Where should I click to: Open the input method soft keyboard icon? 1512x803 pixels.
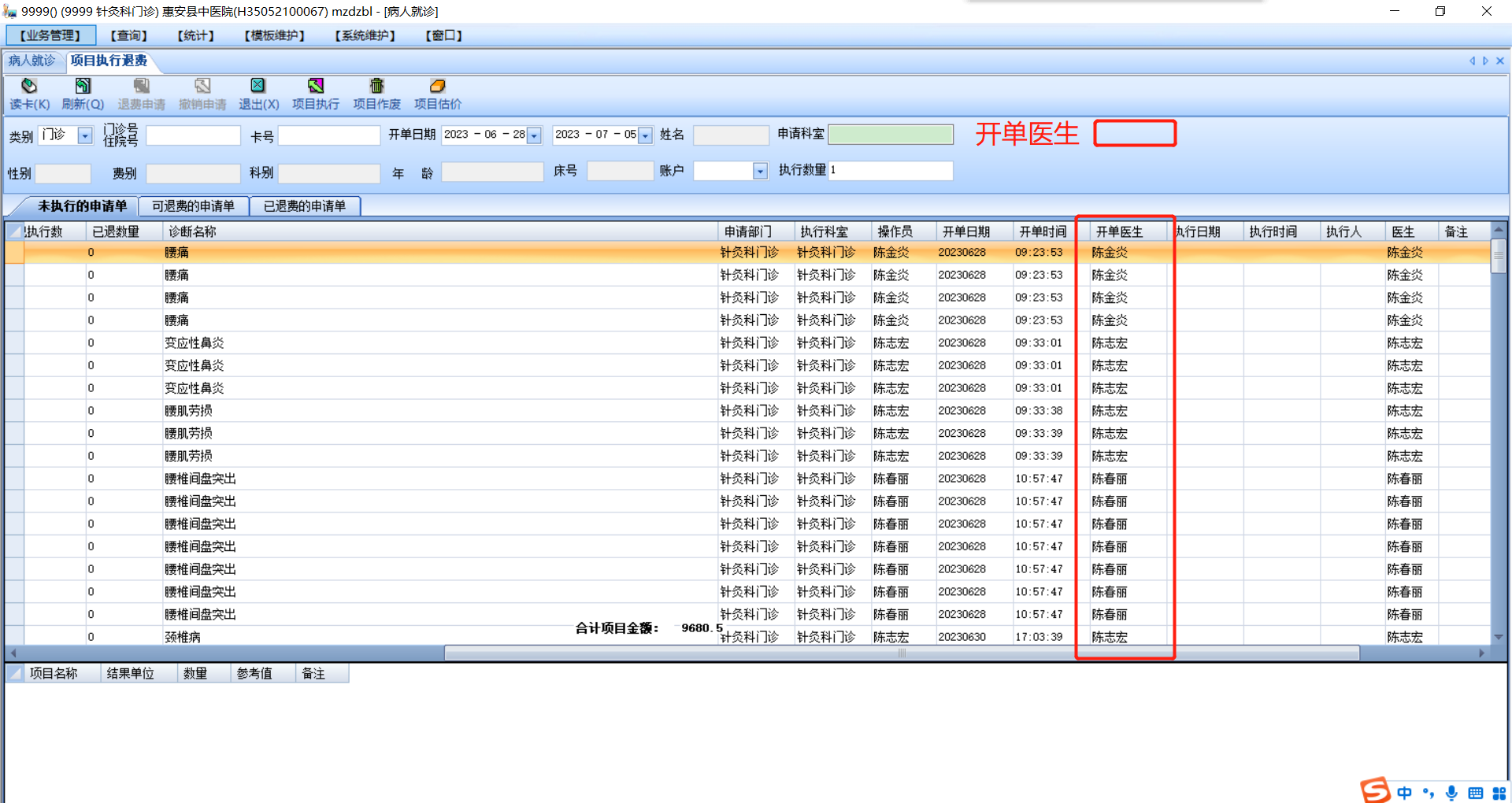pyautogui.click(x=1475, y=793)
